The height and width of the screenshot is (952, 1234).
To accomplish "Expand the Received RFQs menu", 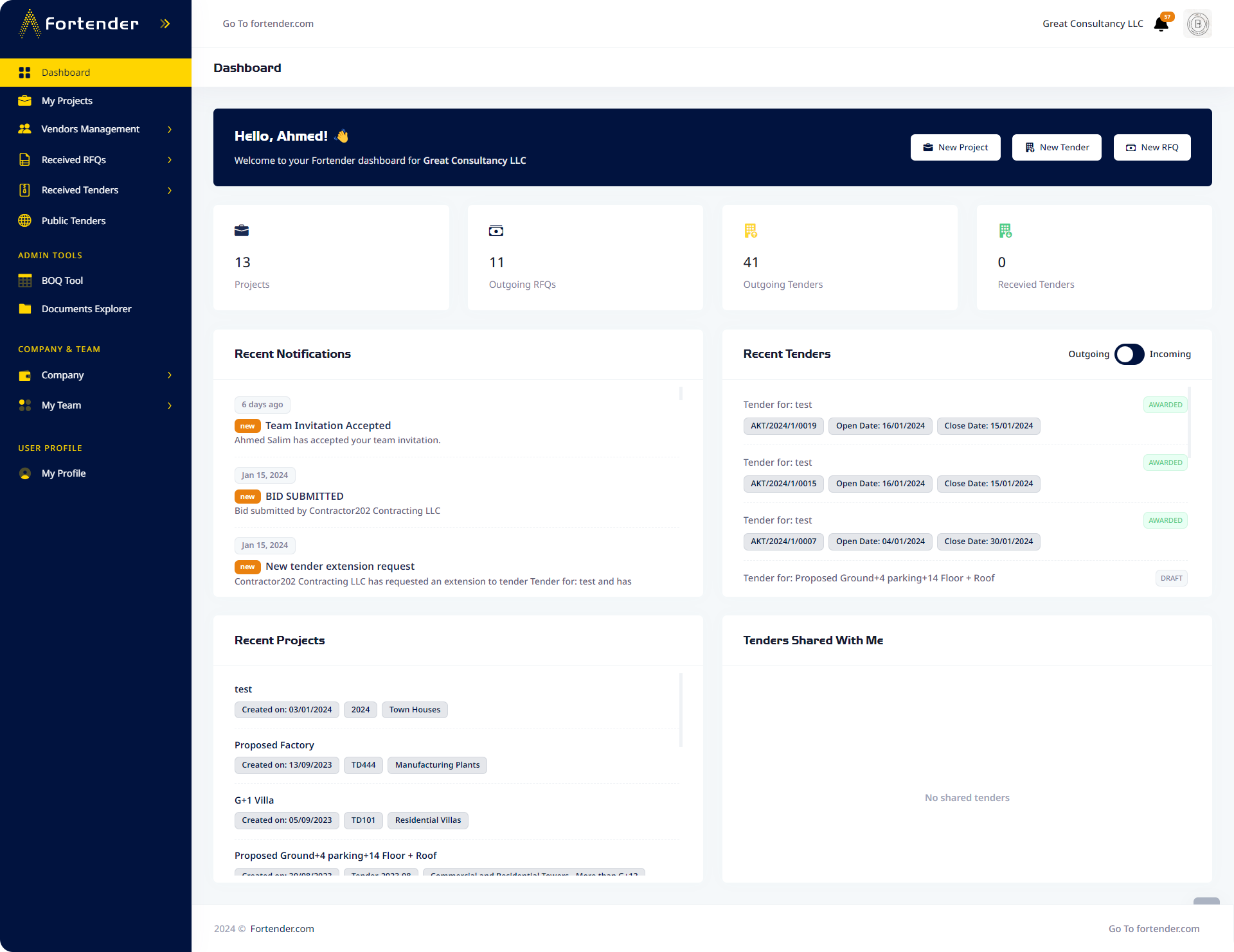I will pos(169,160).
